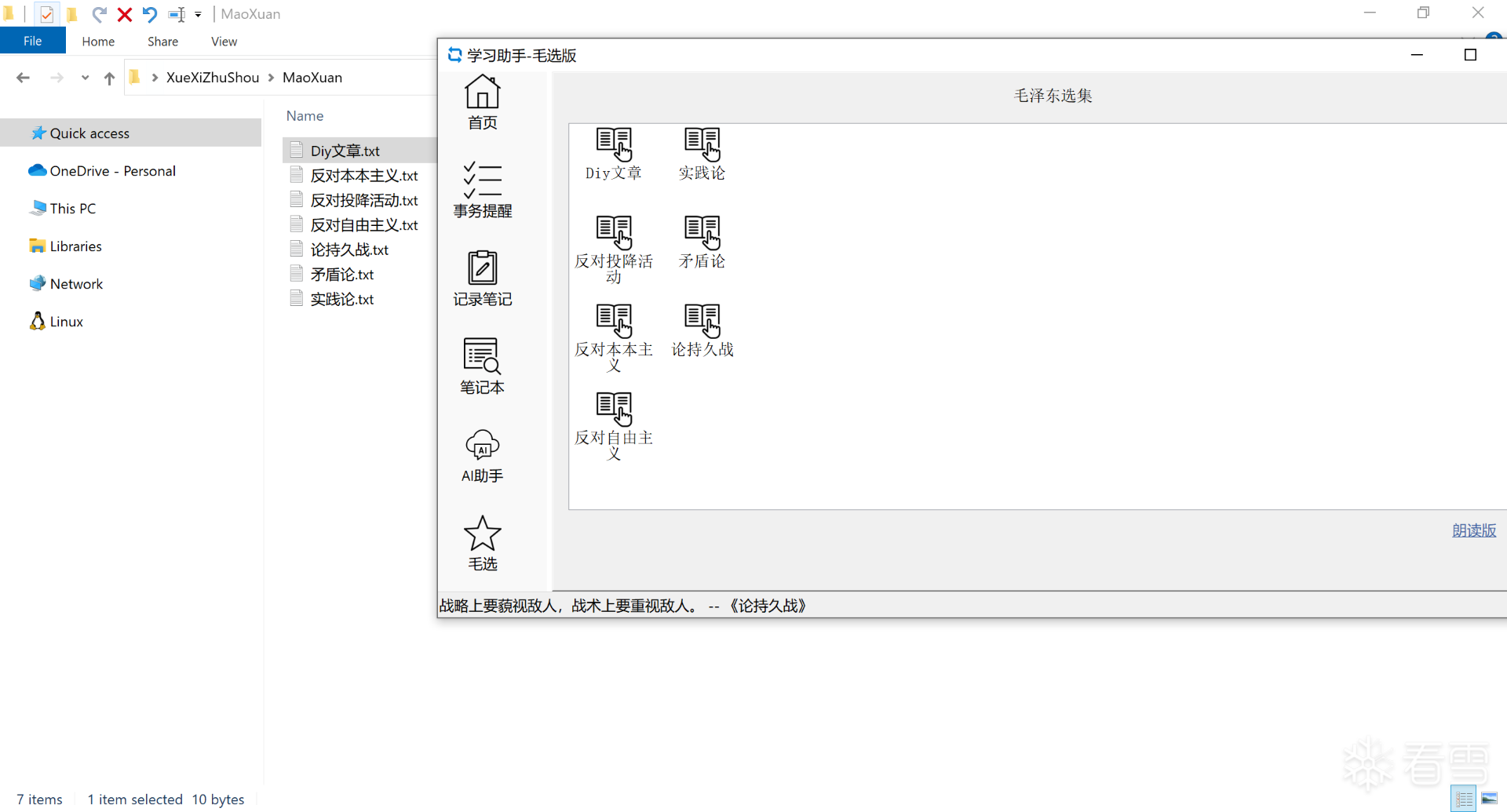Restore down the MaoXuan Explorer window

click(1423, 13)
